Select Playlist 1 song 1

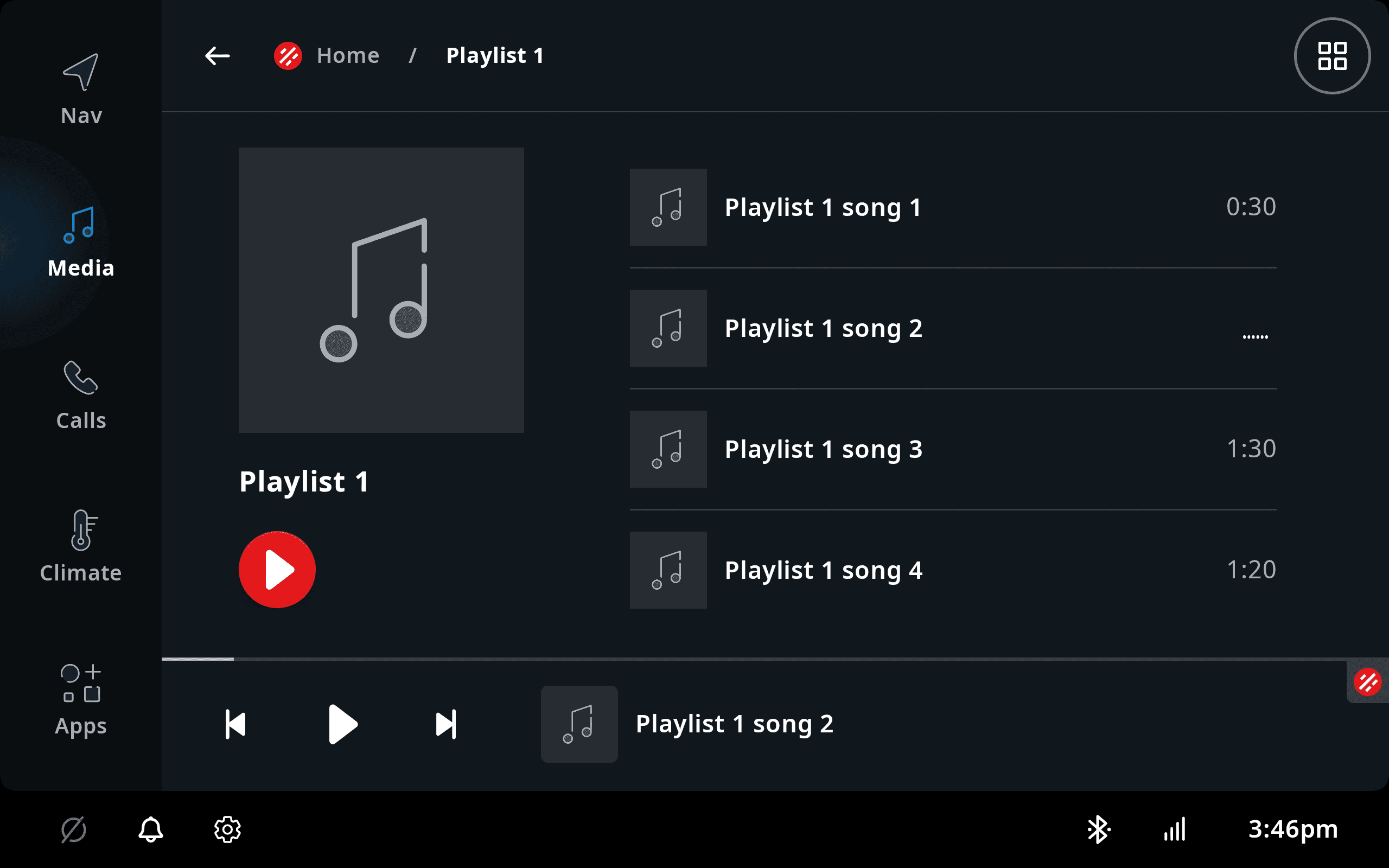coord(823,207)
